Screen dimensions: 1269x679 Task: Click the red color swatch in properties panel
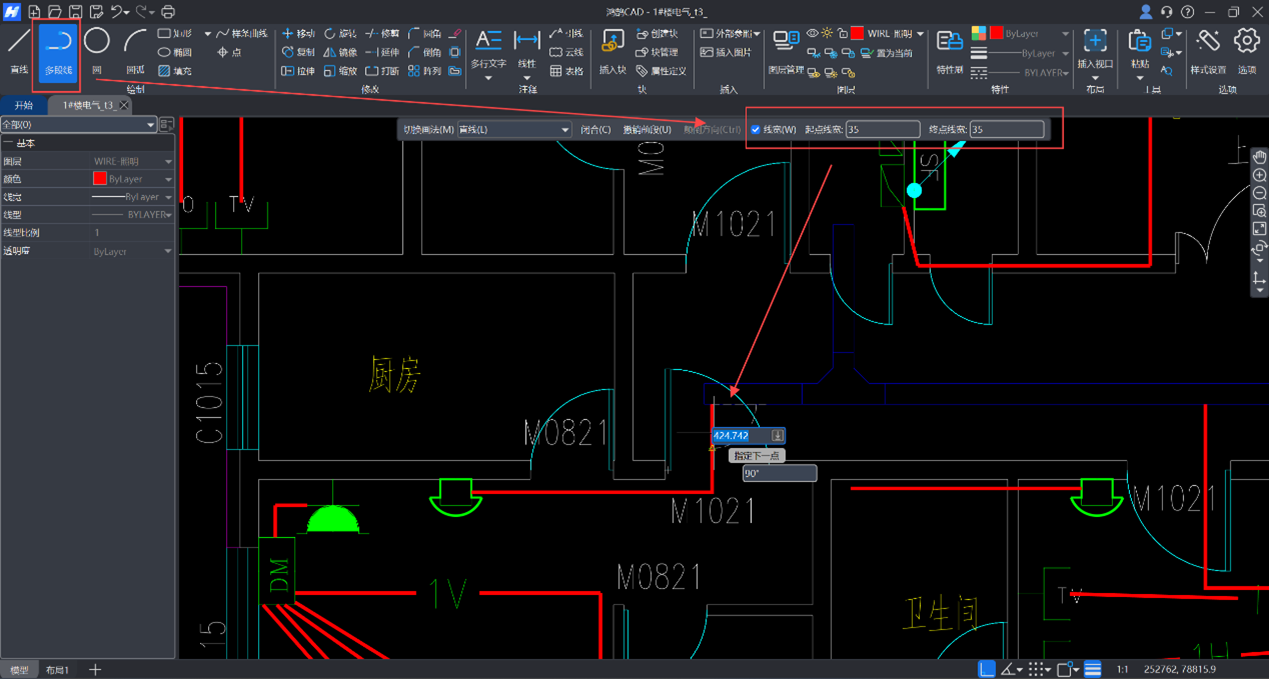100,179
